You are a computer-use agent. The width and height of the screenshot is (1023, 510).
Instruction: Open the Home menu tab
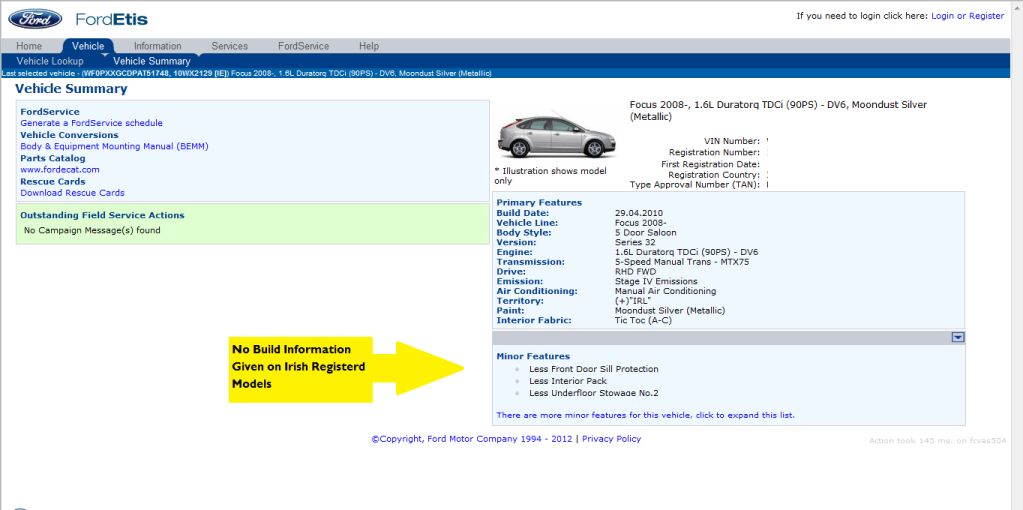[29, 46]
